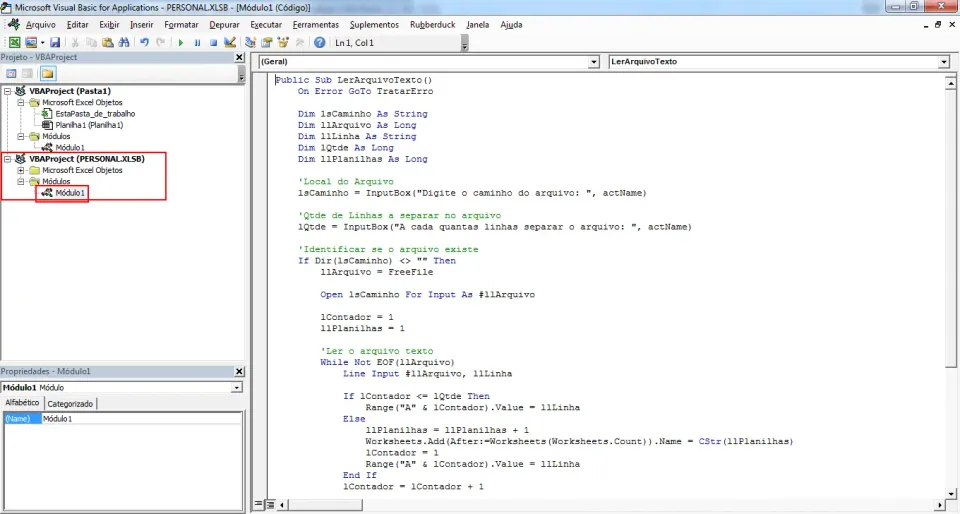Click the VBA application icon in menu bar
Image resolution: width=960 pixels, height=514 pixels.
(13, 24)
